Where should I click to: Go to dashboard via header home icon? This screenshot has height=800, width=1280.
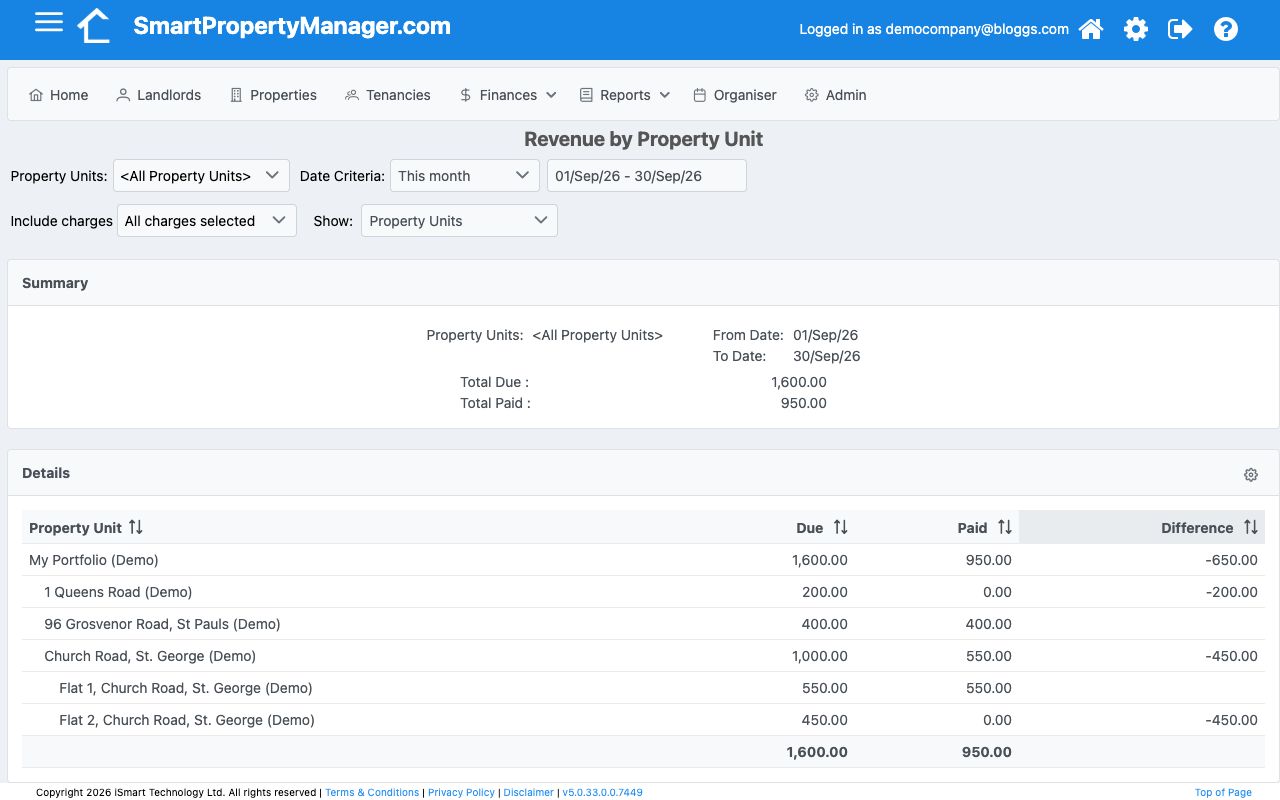[x=1091, y=29]
